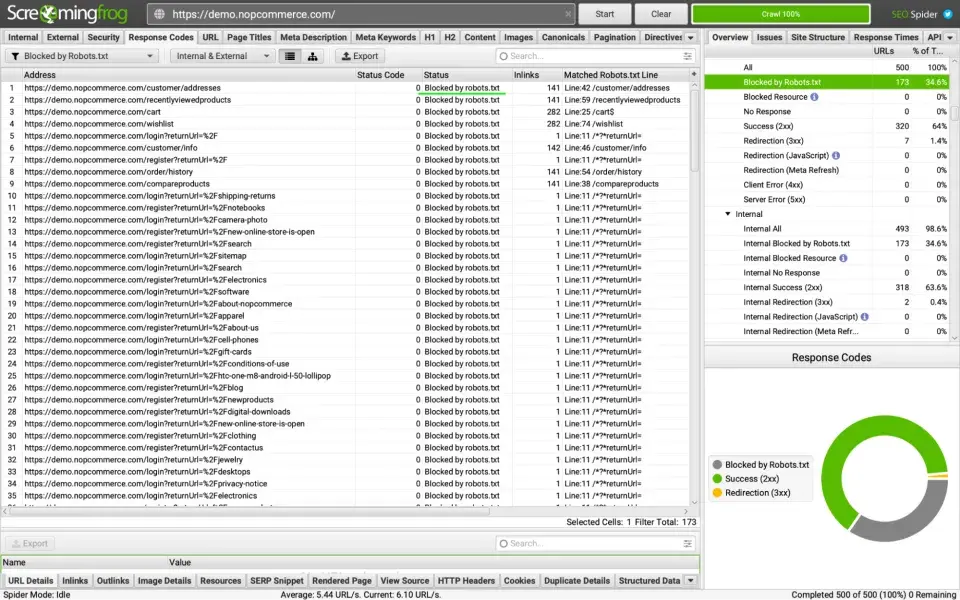
Task: Sort by Inlinks column header
Action: pos(537,75)
